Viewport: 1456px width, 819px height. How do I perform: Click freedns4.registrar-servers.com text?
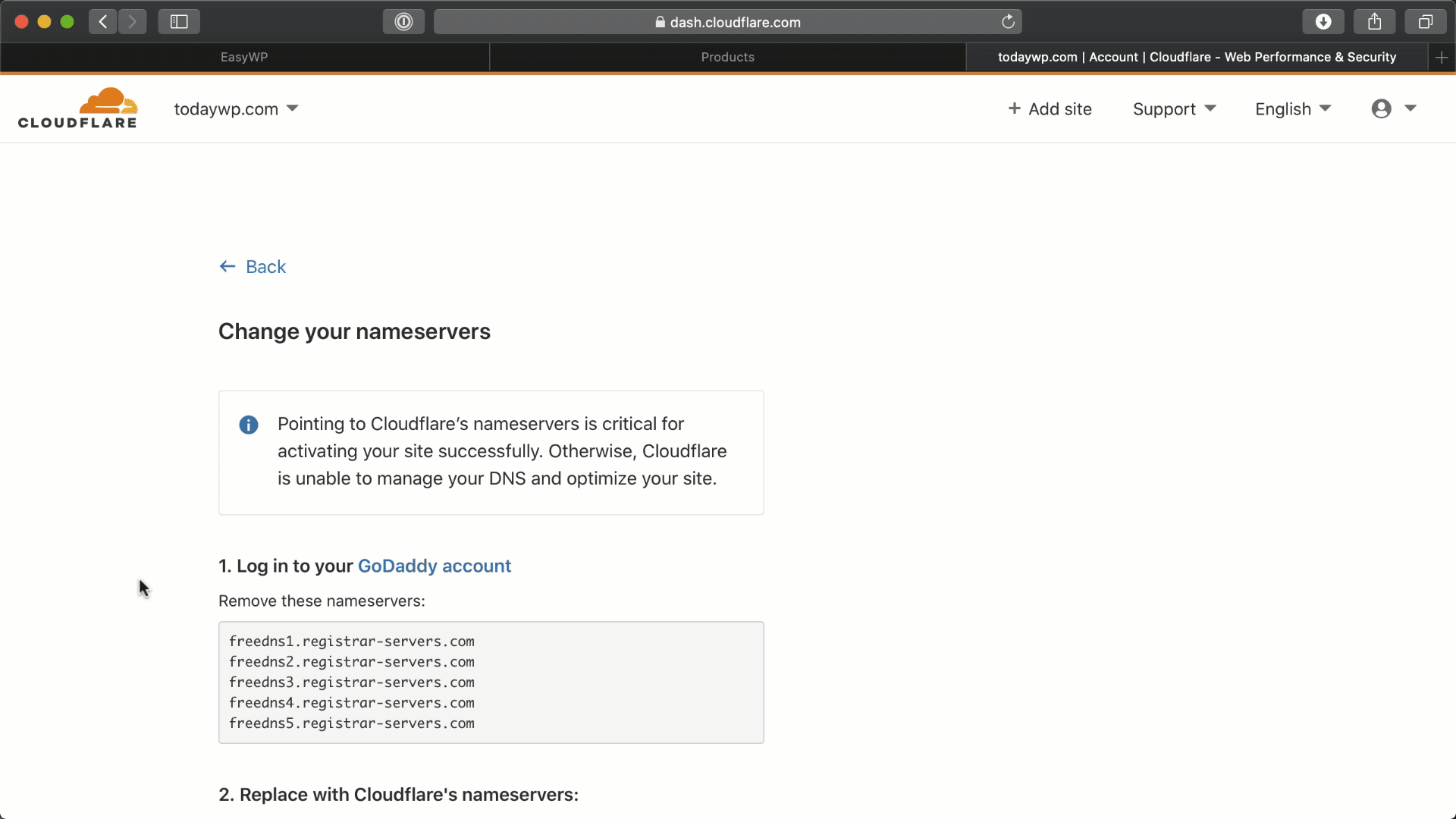click(352, 703)
